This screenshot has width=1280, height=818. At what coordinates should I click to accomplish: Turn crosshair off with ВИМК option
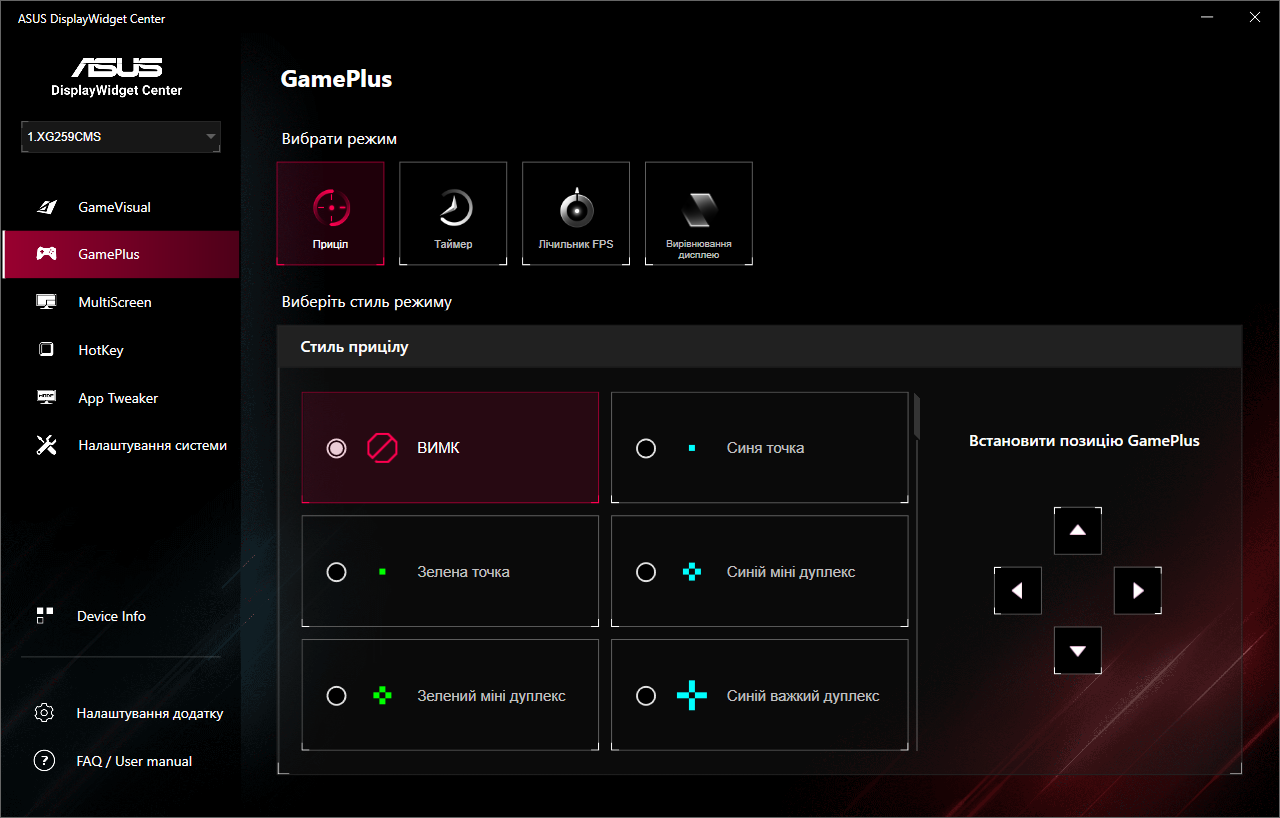pyautogui.click(x=449, y=447)
